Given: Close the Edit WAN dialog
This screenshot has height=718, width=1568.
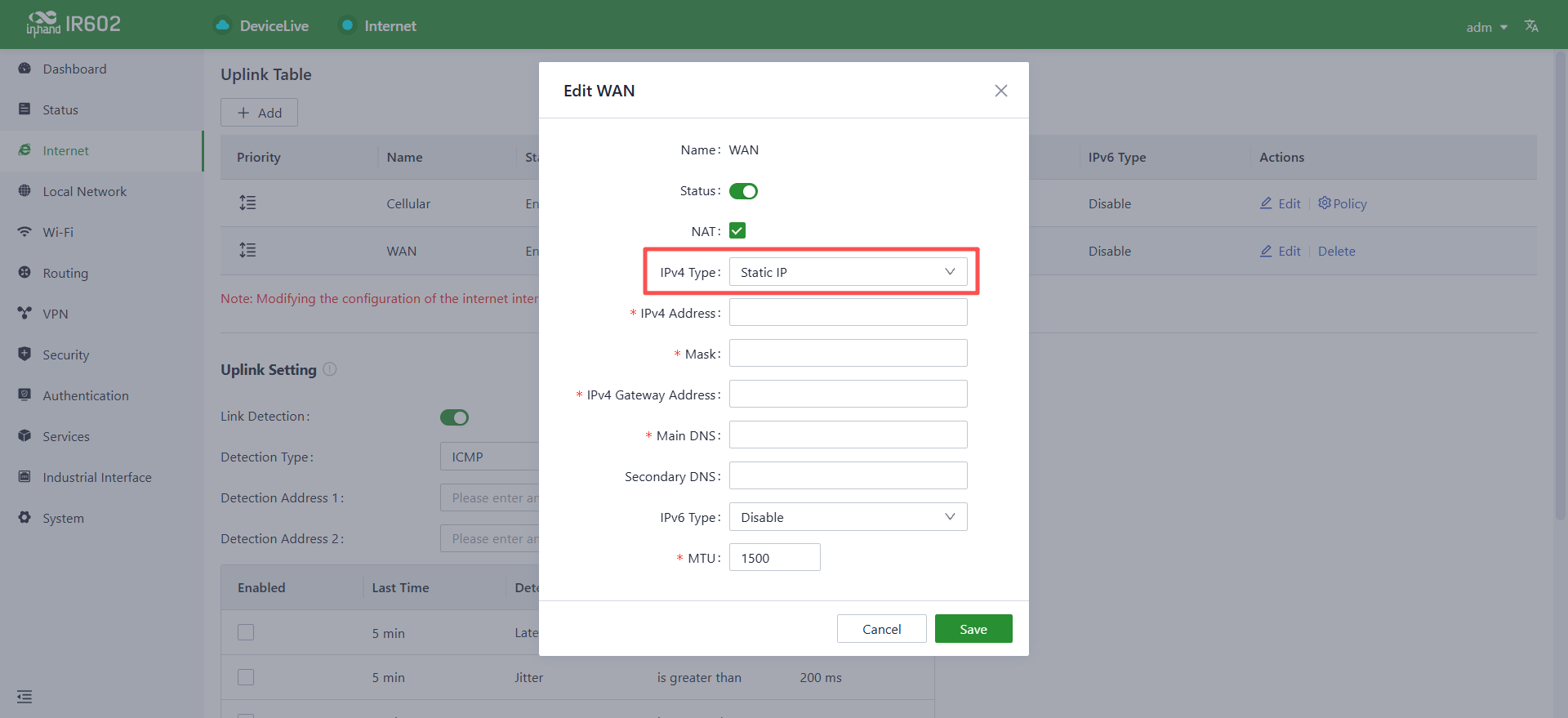Looking at the screenshot, I should [1001, 91].
